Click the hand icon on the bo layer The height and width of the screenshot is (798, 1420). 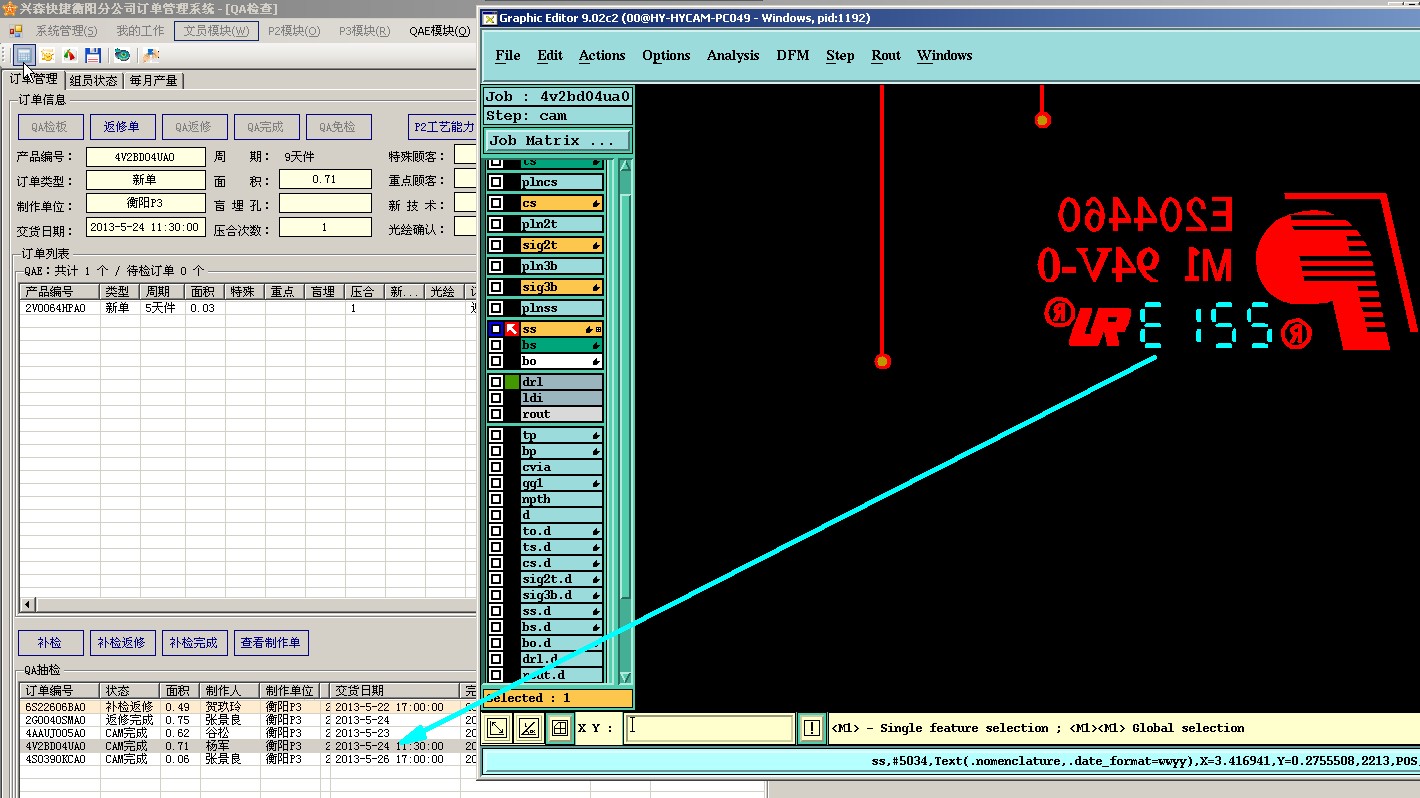[596, 361]
